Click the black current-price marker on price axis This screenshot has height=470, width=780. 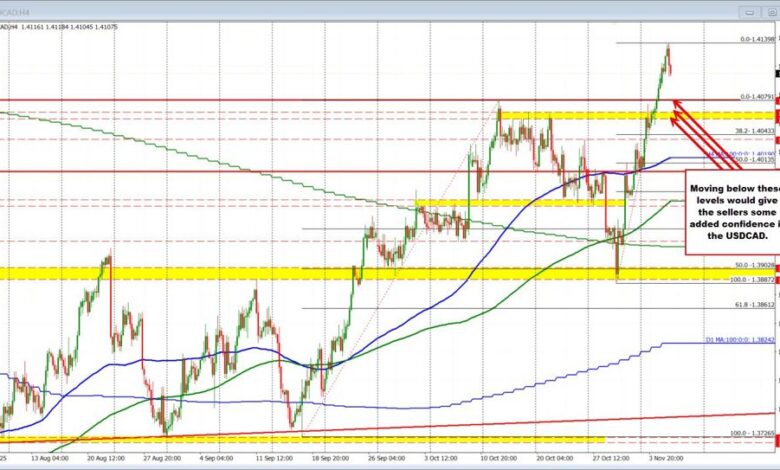[x=776, y=71]
